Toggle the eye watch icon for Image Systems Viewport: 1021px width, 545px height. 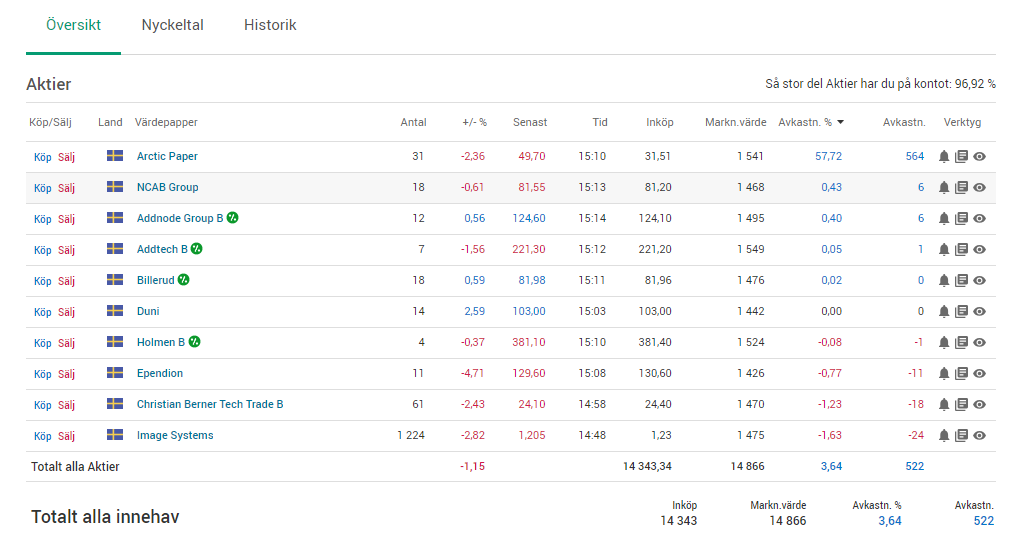pyautogui.click(x=980, y=436)
